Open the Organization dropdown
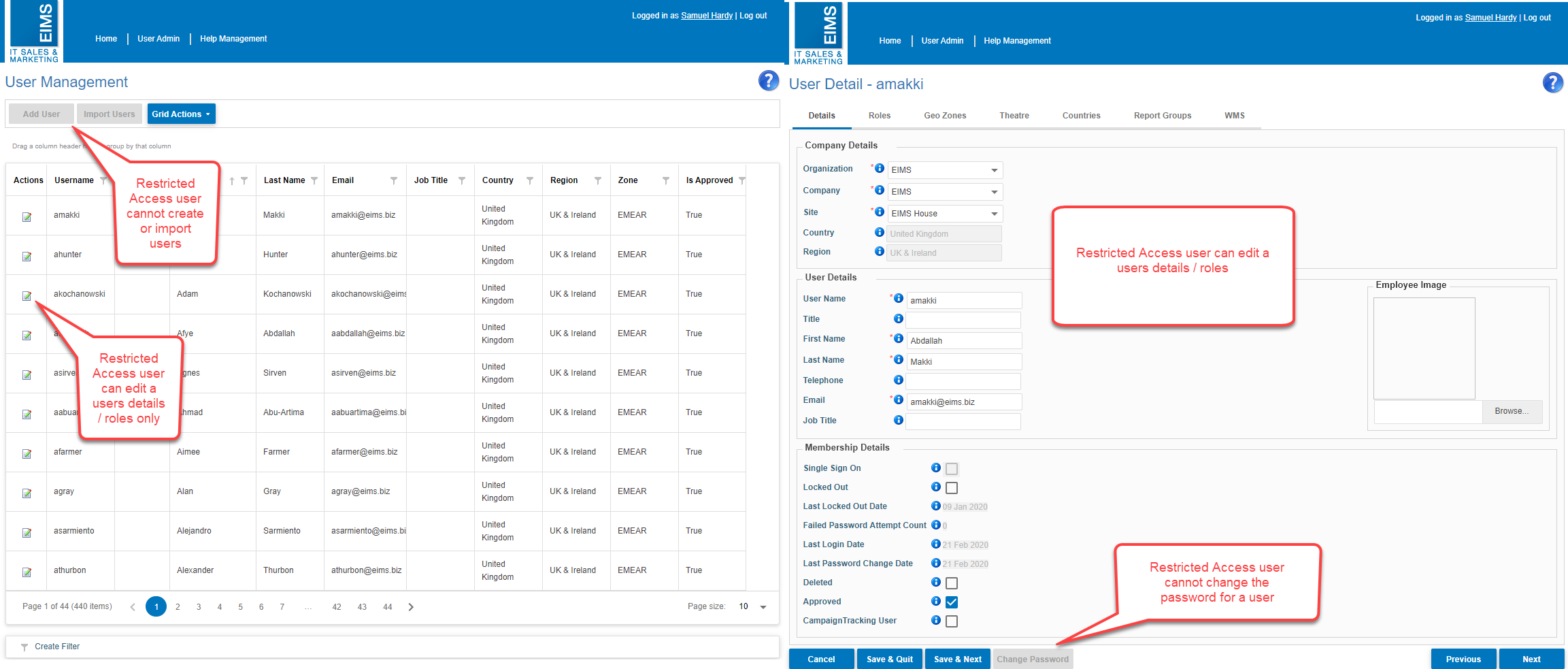The image size is (1568, 669). tap(945, 170)
